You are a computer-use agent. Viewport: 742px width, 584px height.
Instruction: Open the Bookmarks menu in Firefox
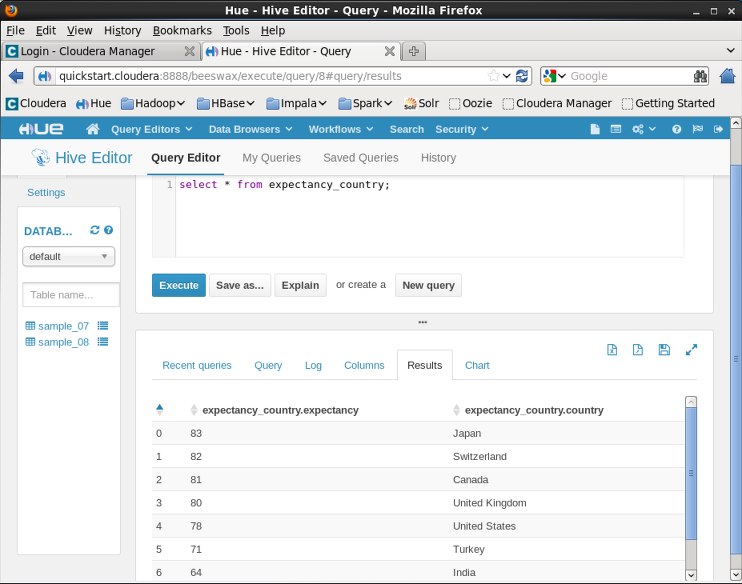click(x=182, y=30)
